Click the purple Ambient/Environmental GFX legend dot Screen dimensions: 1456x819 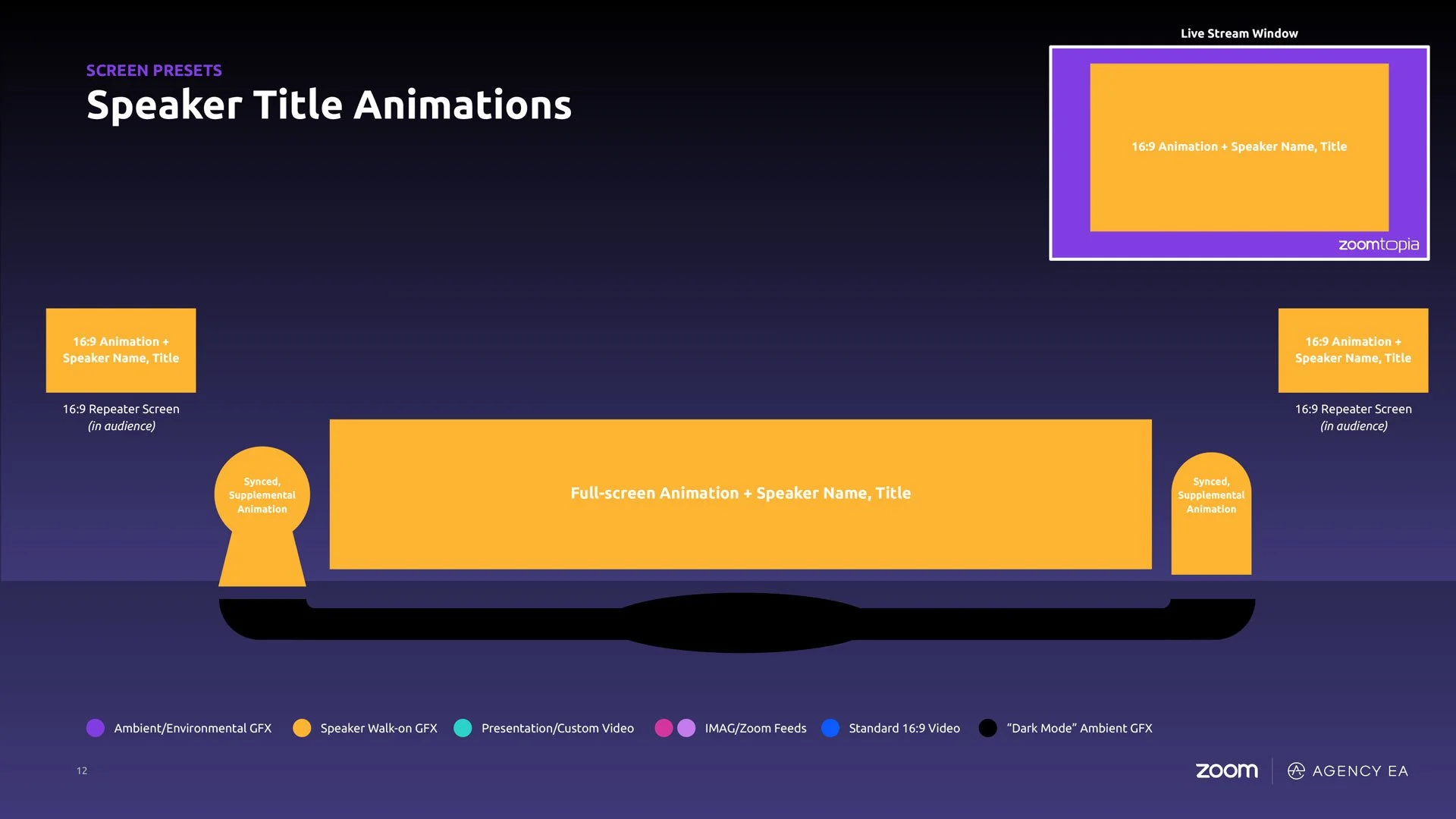96,728
